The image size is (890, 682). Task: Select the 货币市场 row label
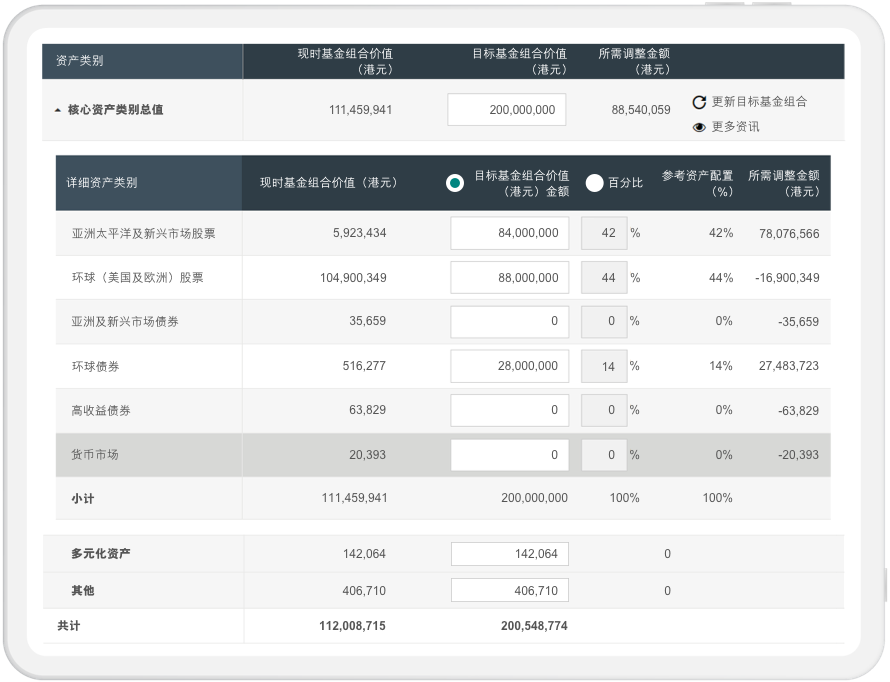tap(95, 455)
